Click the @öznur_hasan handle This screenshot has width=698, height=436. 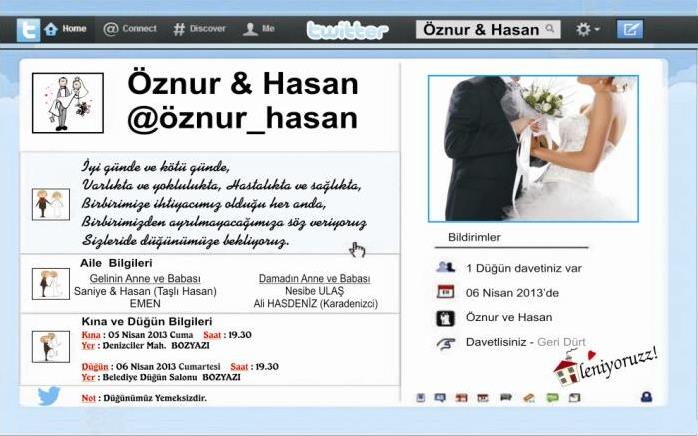pos(243,118)
